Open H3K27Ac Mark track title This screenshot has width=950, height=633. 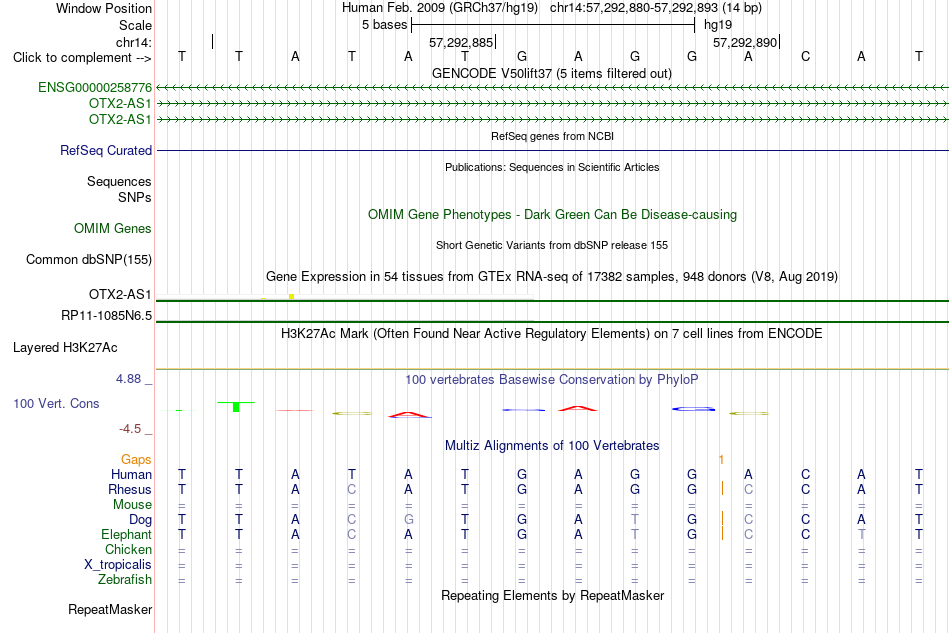click(552, 334)
